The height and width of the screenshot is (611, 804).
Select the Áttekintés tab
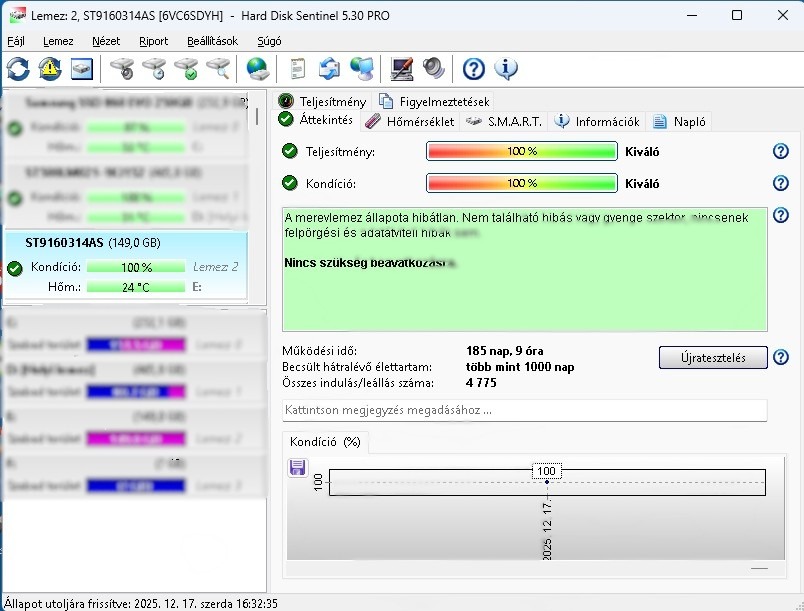click(316, 120)
